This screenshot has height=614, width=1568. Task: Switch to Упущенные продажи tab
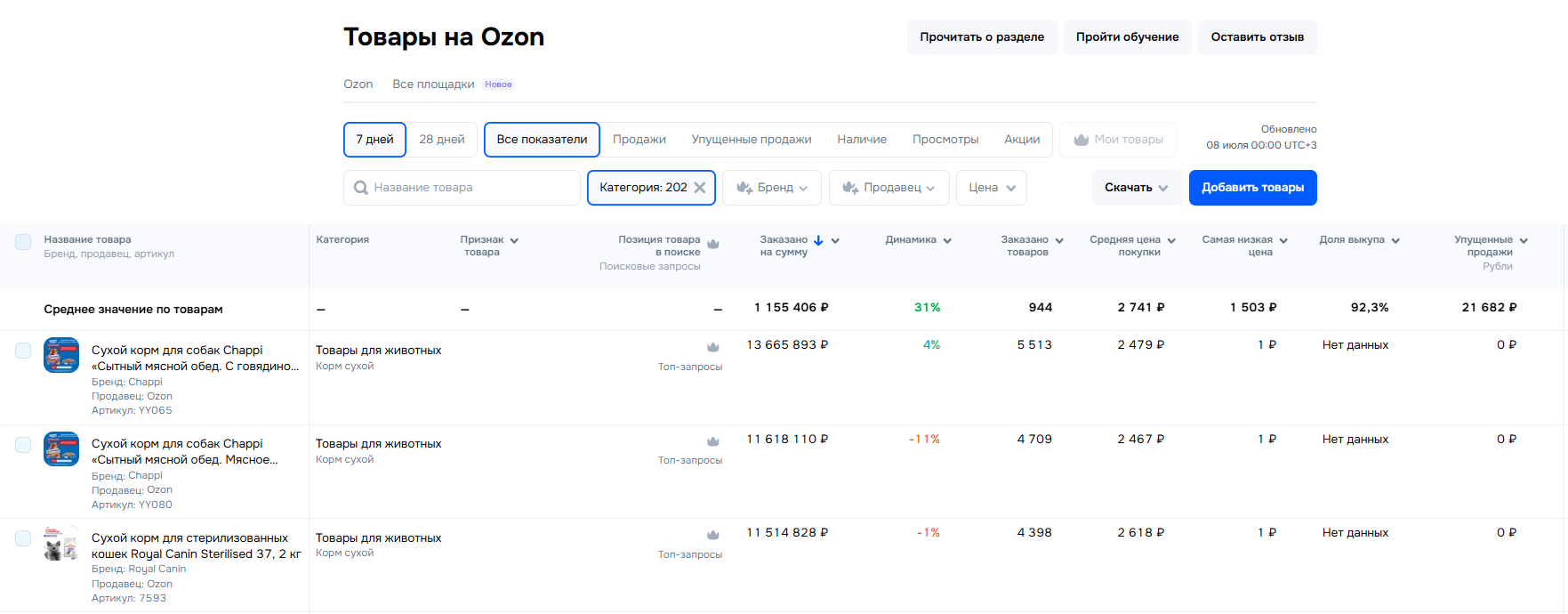click(x=752, y=140)
